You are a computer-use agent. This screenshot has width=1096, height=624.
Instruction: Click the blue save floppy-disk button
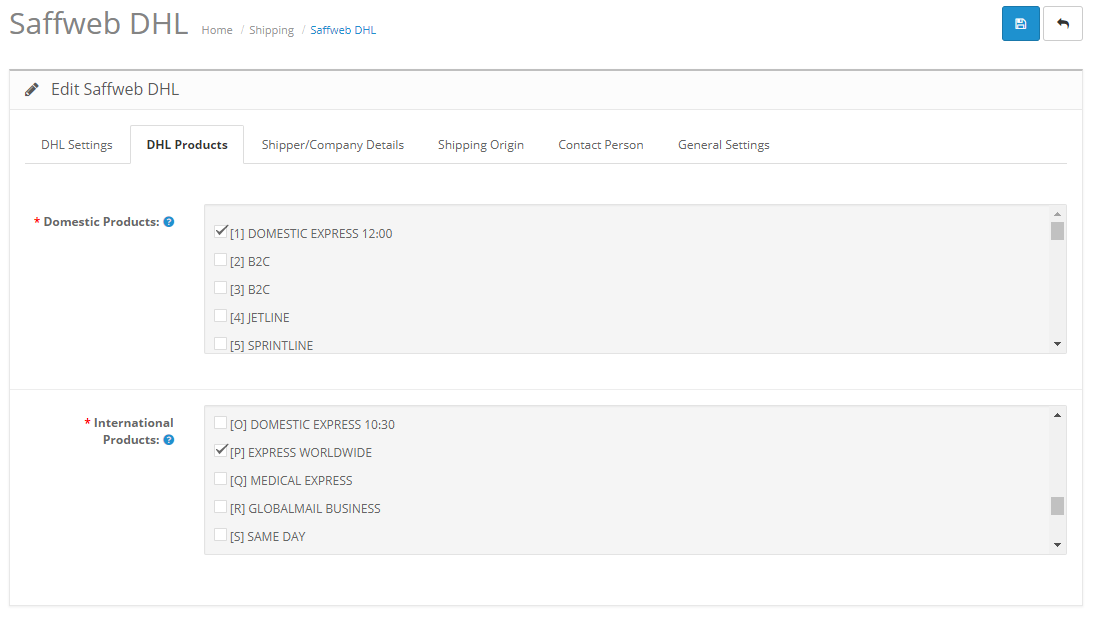point(1021,24)
